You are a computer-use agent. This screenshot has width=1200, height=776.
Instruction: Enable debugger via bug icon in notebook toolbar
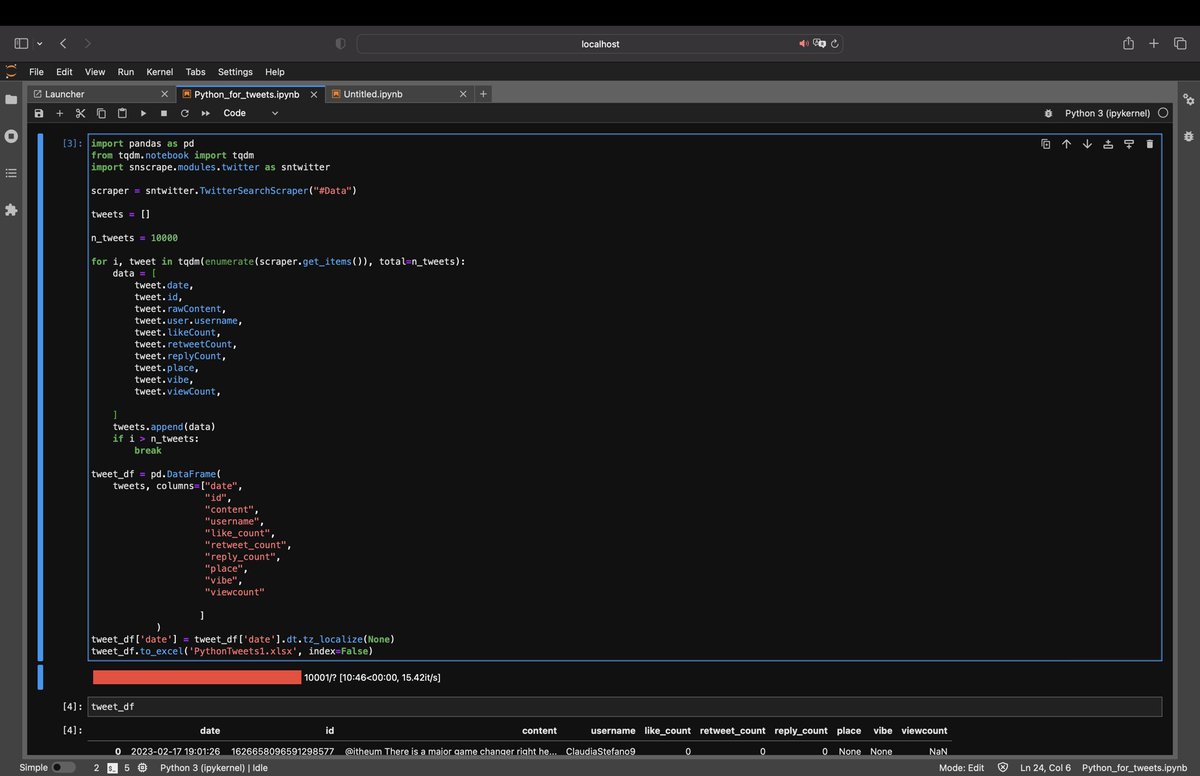coord(1048,114)
